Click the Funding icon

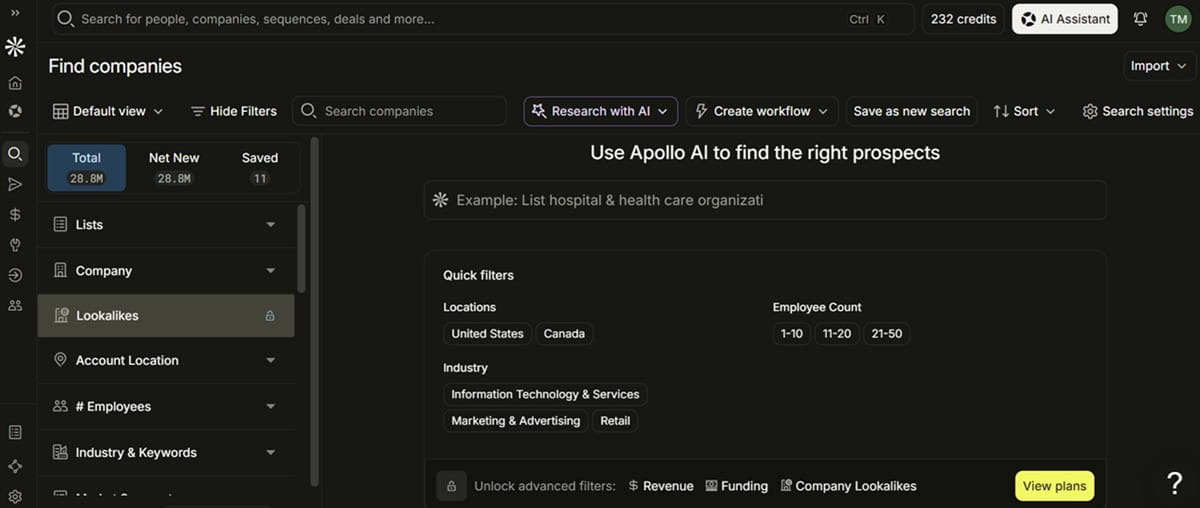point(711,486)
